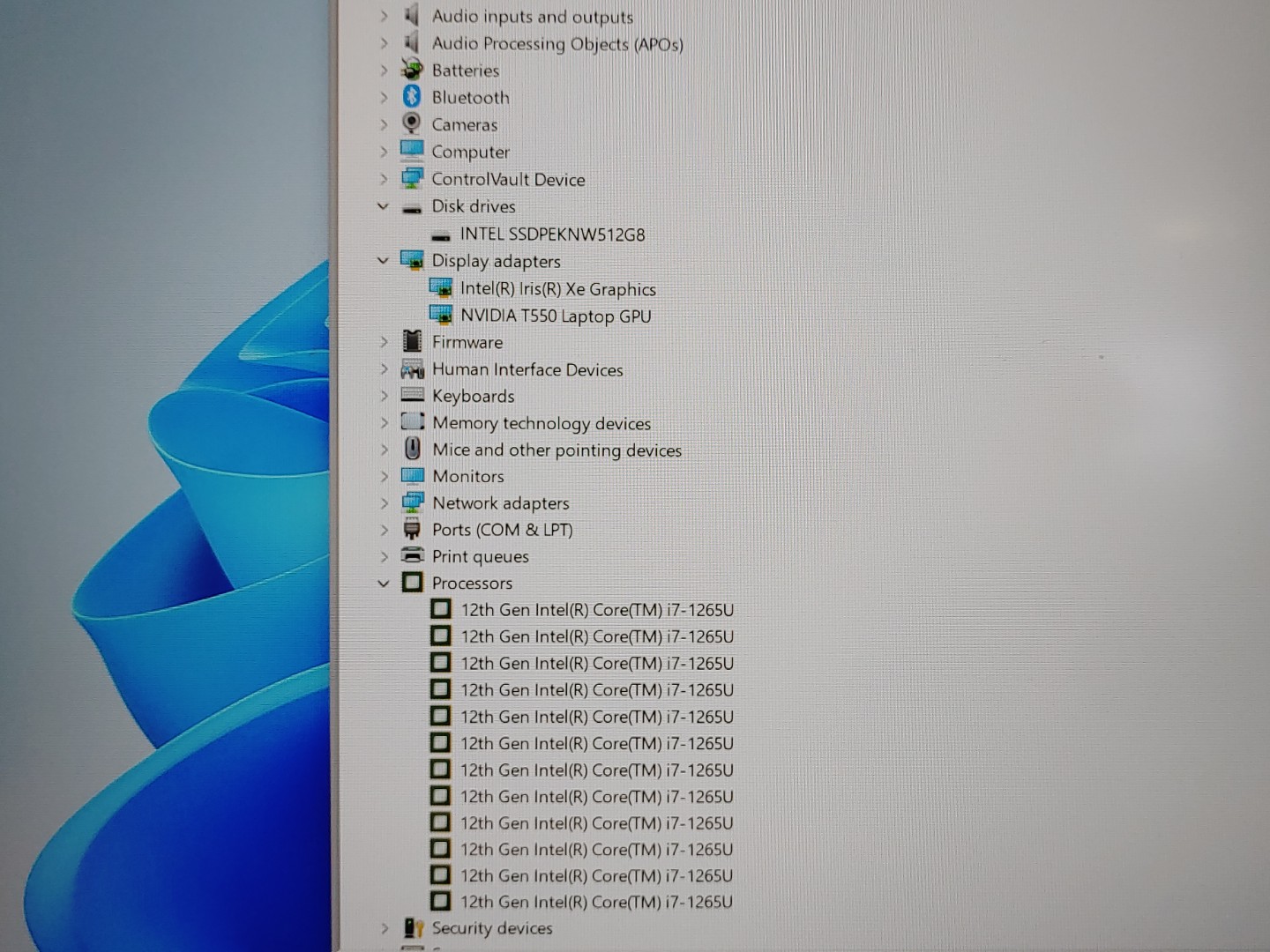Click the Bluetooth device icon
Screen dimensions: 1270x952
tap(412, 97)
